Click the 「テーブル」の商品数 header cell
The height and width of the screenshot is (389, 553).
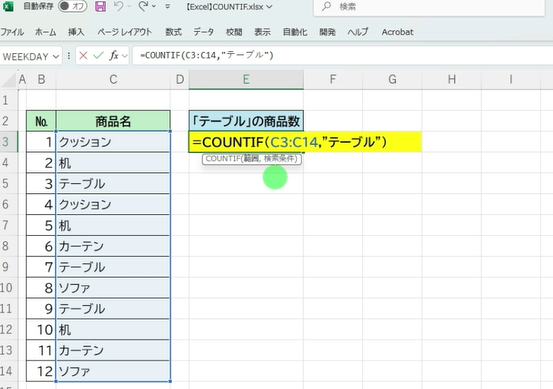click(246, 121)
